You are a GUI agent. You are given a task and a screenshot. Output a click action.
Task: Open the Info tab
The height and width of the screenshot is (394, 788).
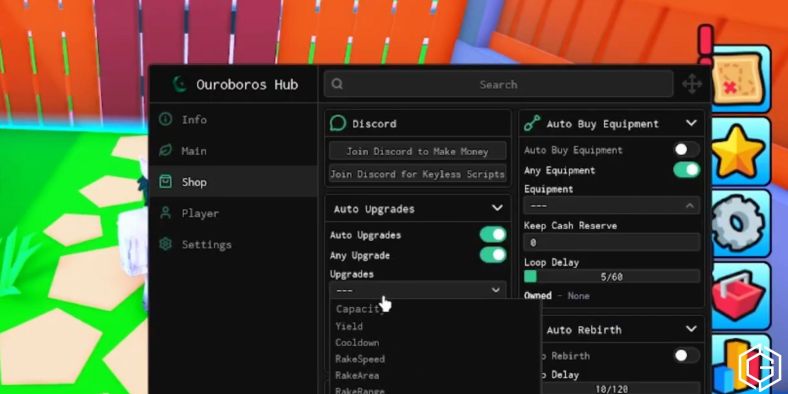(233, 119)
